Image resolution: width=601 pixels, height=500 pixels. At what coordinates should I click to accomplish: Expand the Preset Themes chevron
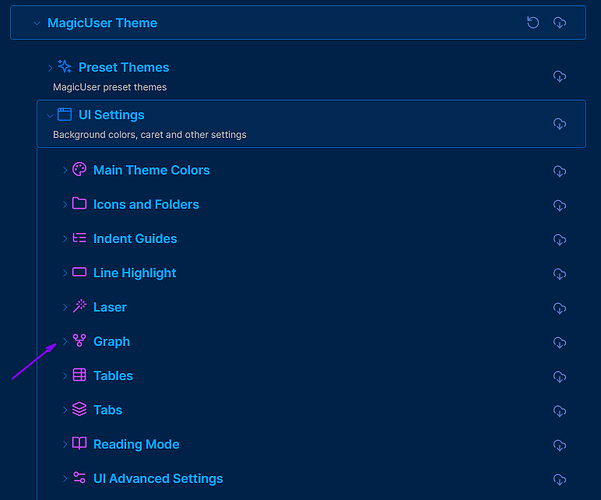50,68
